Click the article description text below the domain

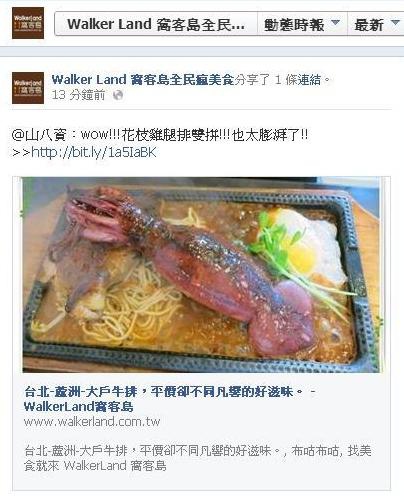(x=198, y=458)
